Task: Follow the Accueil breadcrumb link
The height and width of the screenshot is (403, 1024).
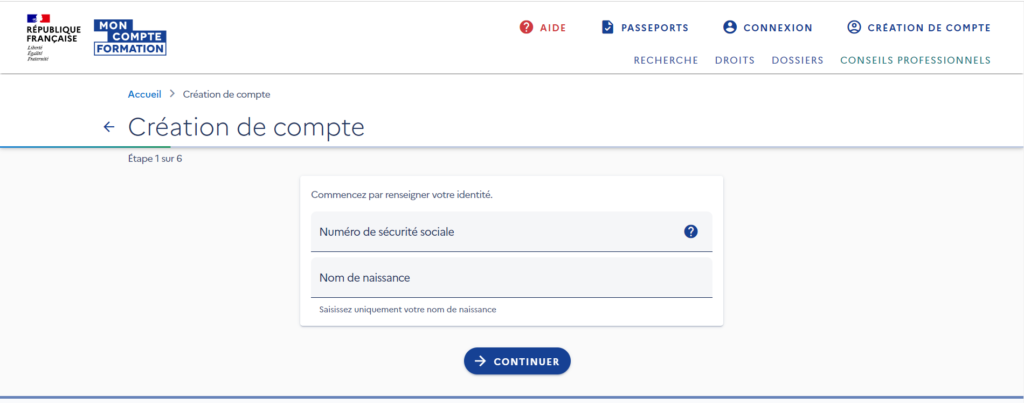Action: click(144, 94)
